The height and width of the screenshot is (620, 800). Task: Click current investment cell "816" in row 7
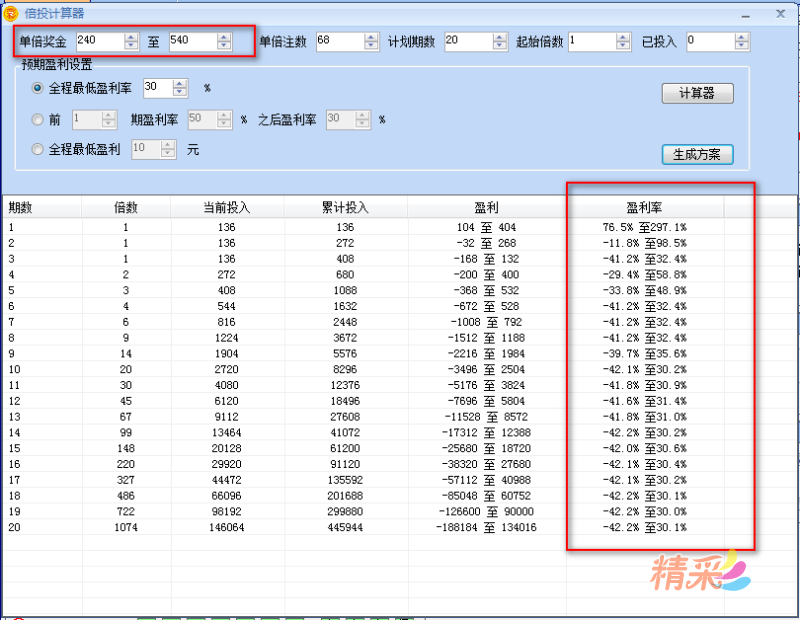point(227,322)
